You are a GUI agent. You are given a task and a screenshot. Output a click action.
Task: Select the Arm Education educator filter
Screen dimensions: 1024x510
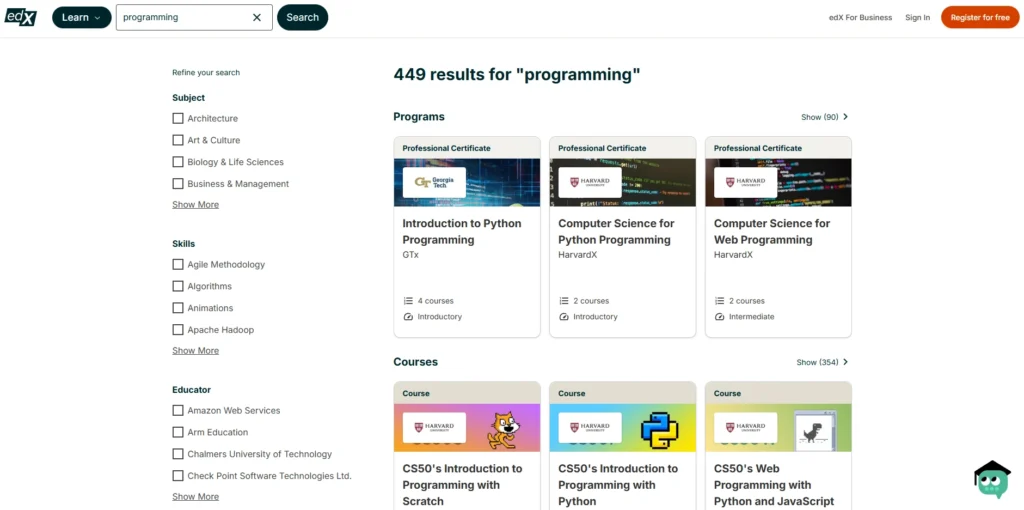click(178, 432)
